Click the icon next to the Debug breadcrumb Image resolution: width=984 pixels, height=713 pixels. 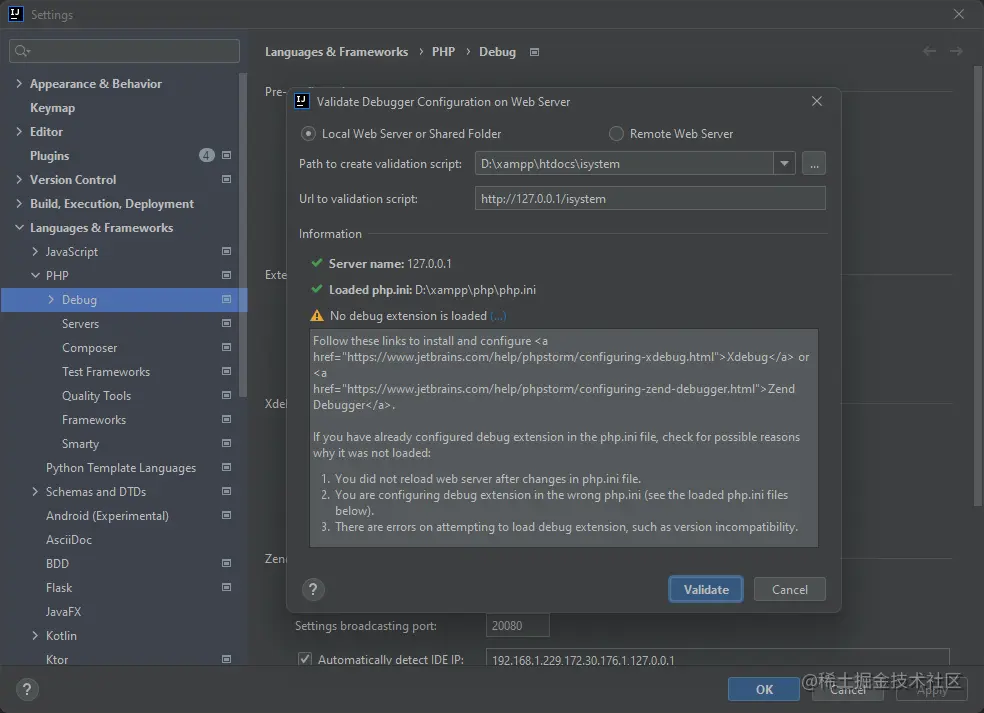534,52
